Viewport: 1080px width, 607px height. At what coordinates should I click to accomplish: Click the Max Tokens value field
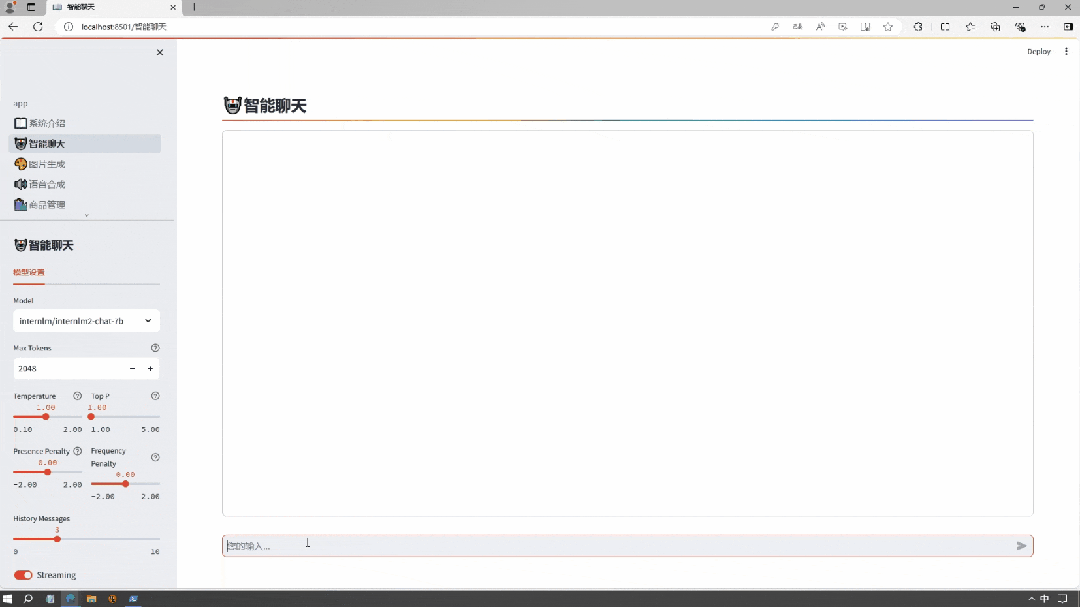point(68,369)
